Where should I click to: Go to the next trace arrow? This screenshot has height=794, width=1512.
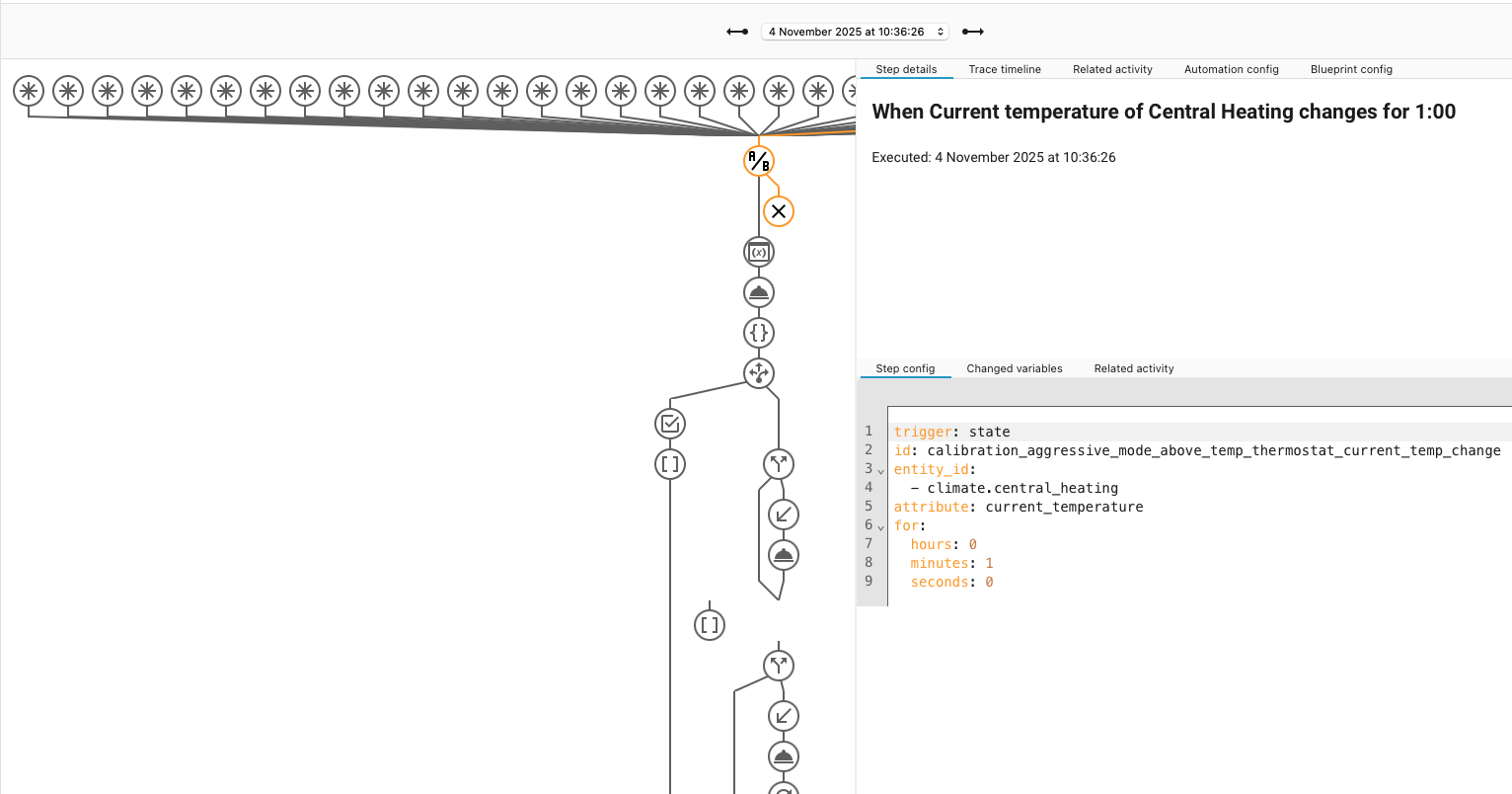pyautogui.click(x=973, y=32)
